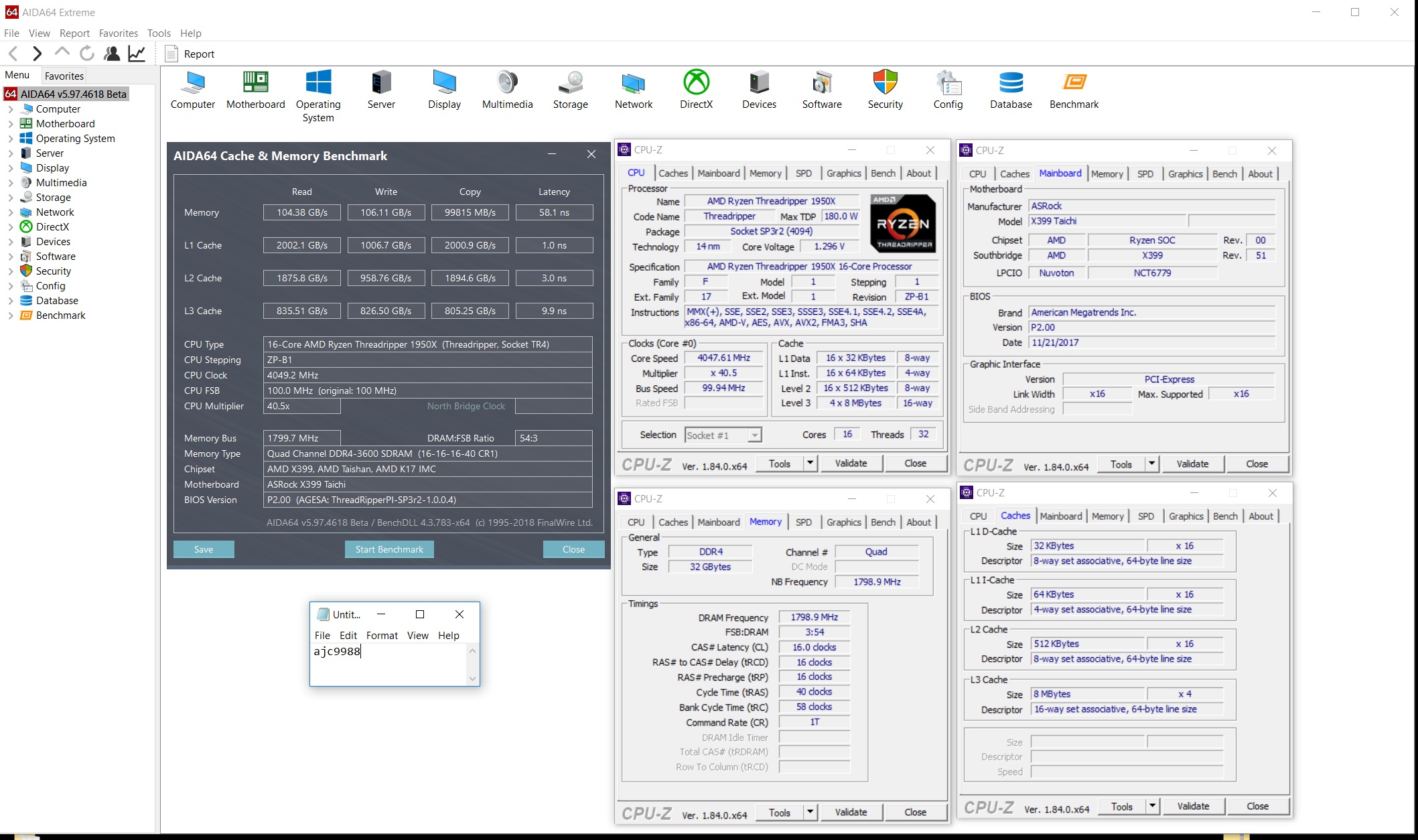Click the Notepad scrollbar down arrow
Image resolution: width=1418 pixels, height=840 pixels.
[472, 679]
